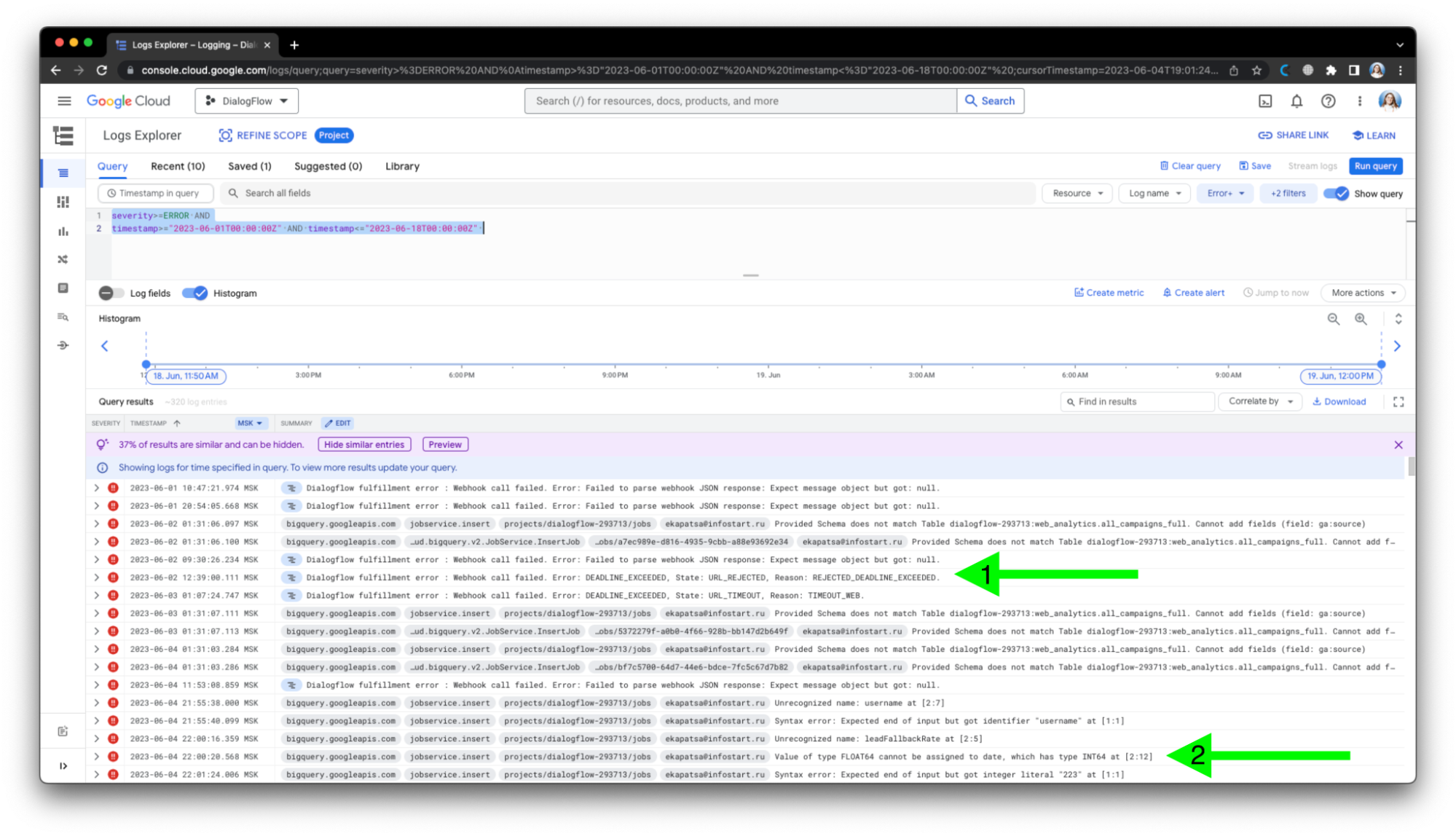
Task: Open the Correlate by dropdown
Action: [x=1260, y=401]
